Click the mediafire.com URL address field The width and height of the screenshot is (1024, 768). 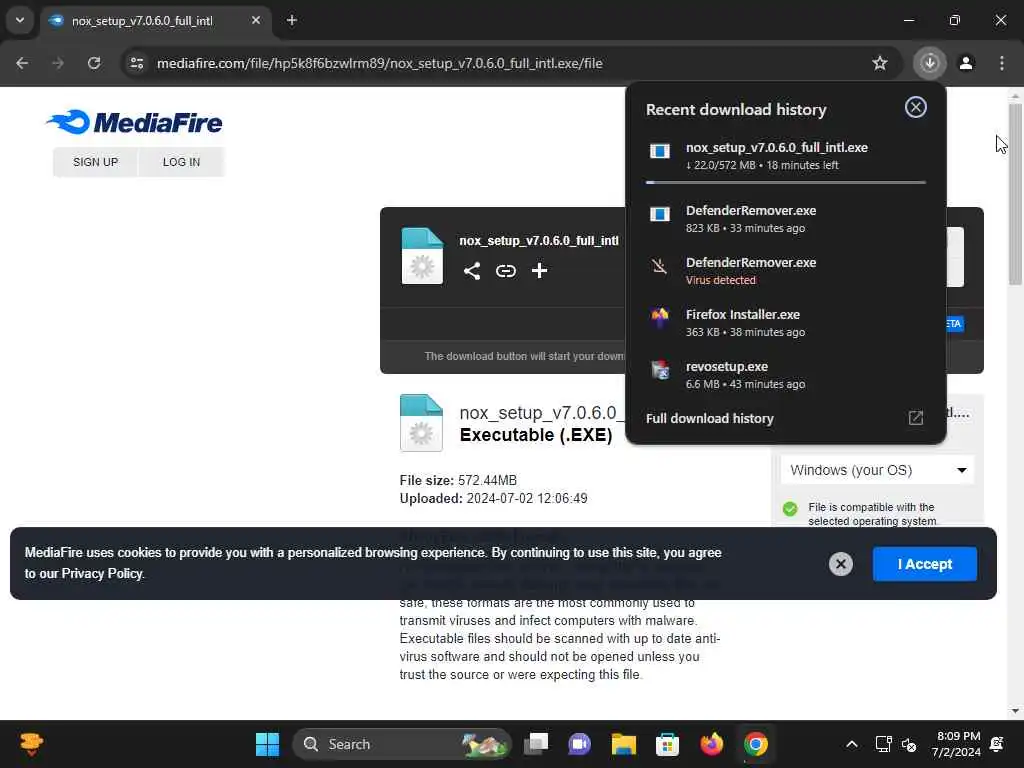pos(379,63)
